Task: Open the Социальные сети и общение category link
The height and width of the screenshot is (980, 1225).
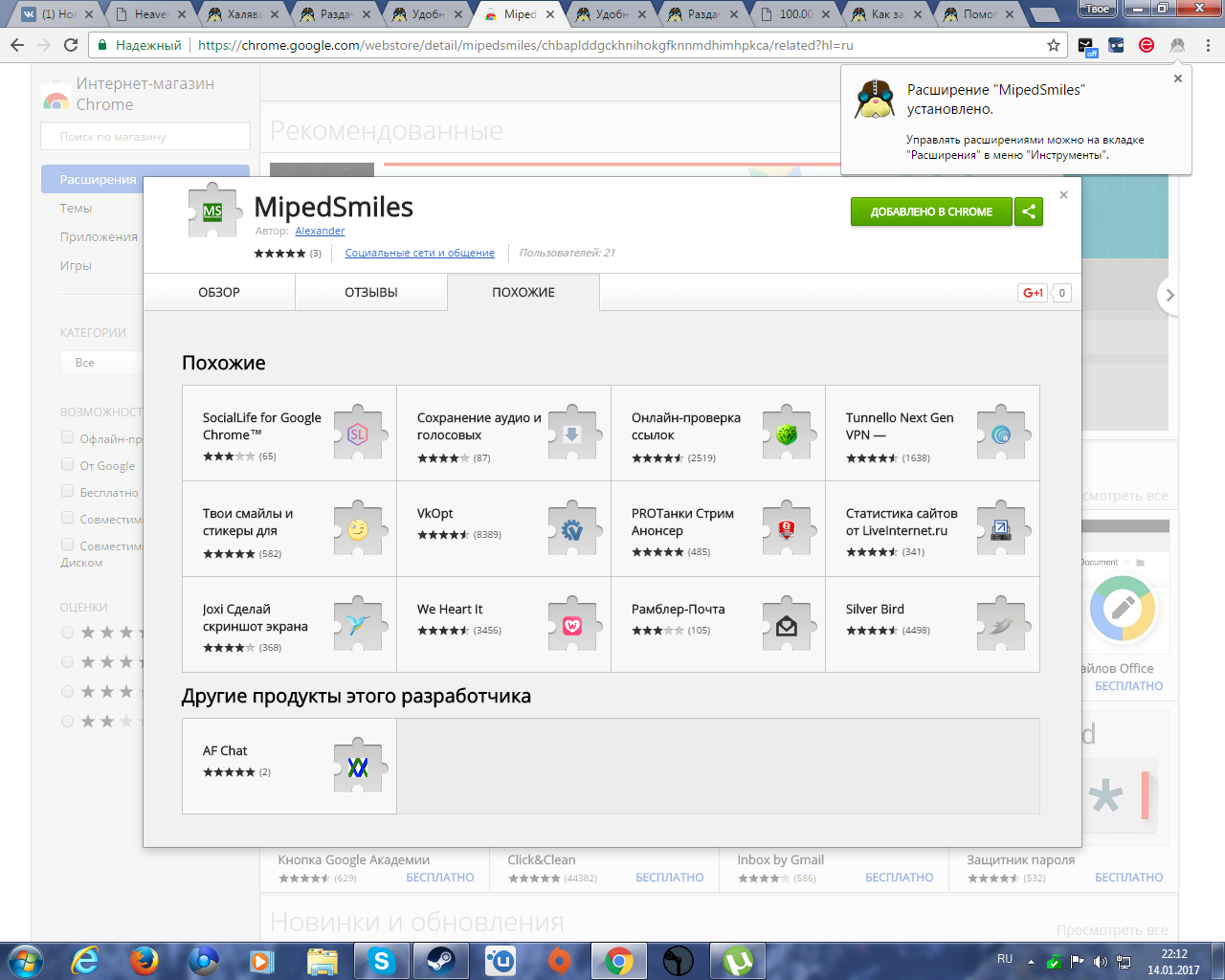Action: tap(420, 253)
